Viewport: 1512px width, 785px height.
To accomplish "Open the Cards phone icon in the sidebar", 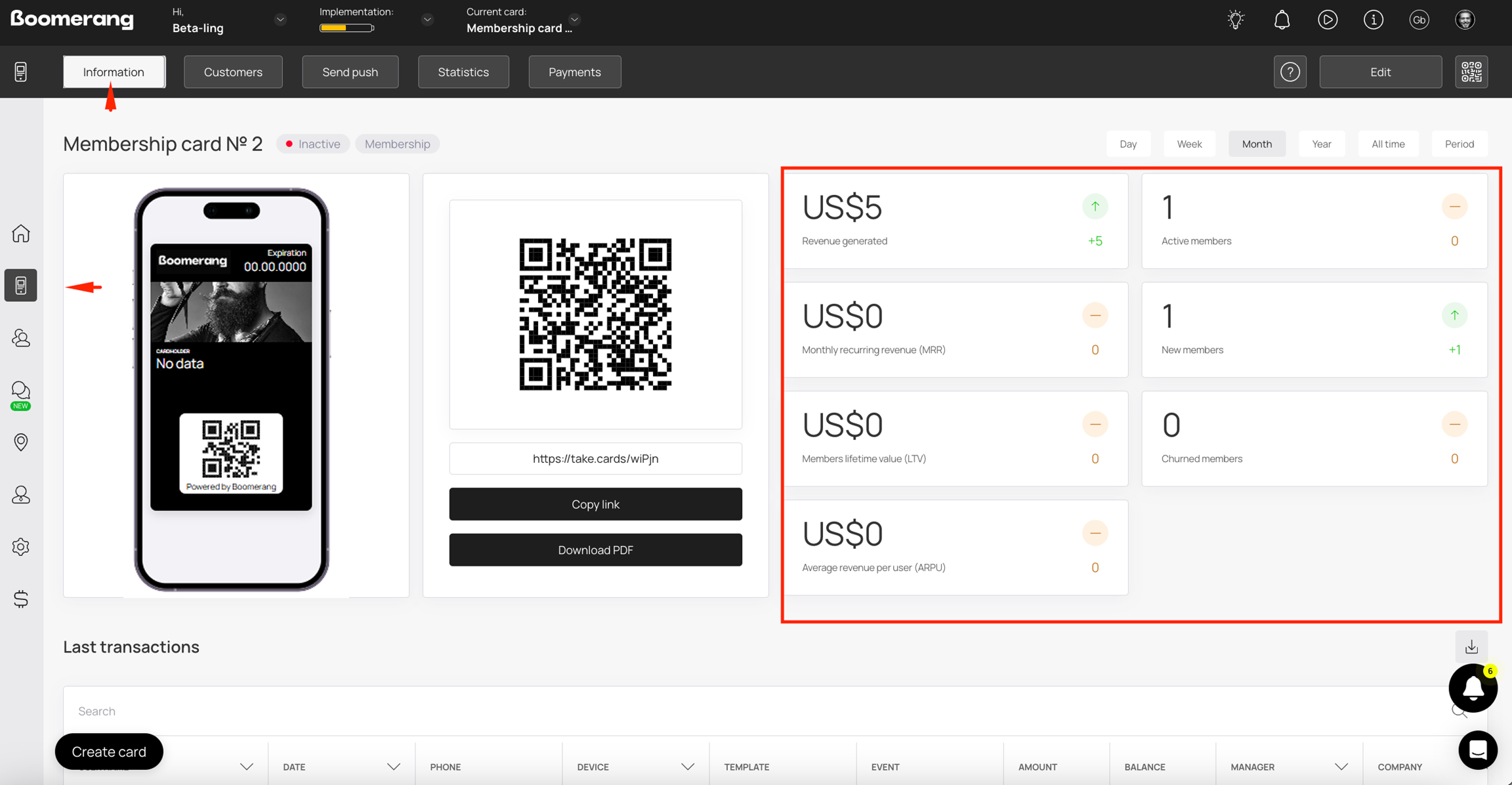I will point(21,286).
